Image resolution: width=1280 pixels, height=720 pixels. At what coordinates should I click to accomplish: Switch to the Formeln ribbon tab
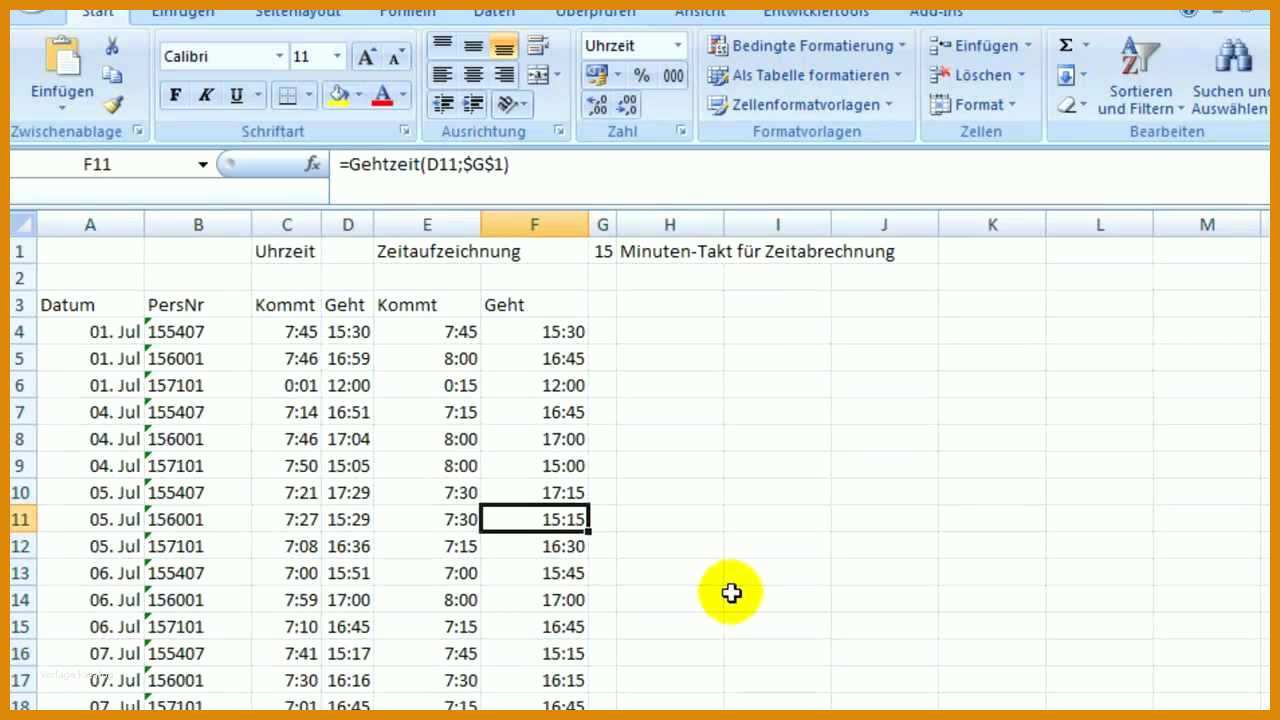(x=408, y=12)
